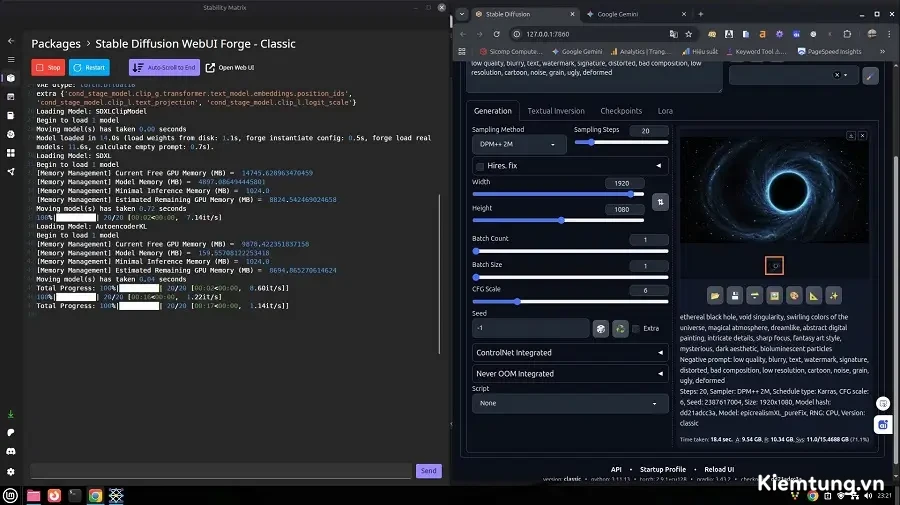
Task: Click the Startup Profile link
Action: 662,469
